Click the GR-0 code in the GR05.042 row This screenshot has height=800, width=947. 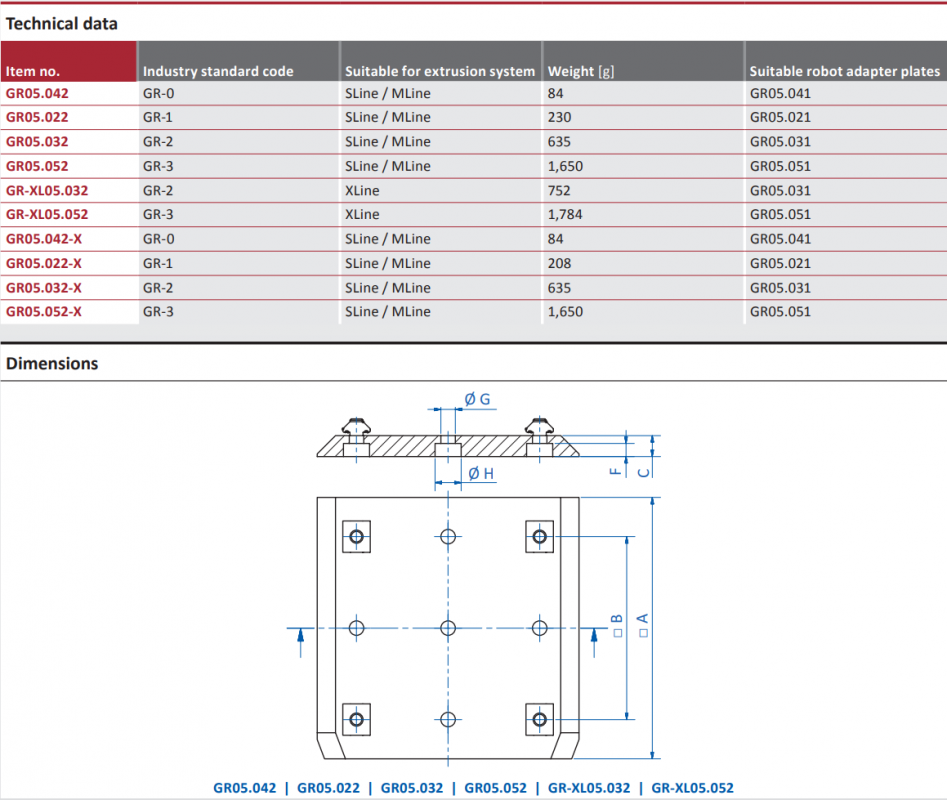[x=159, y=94]
